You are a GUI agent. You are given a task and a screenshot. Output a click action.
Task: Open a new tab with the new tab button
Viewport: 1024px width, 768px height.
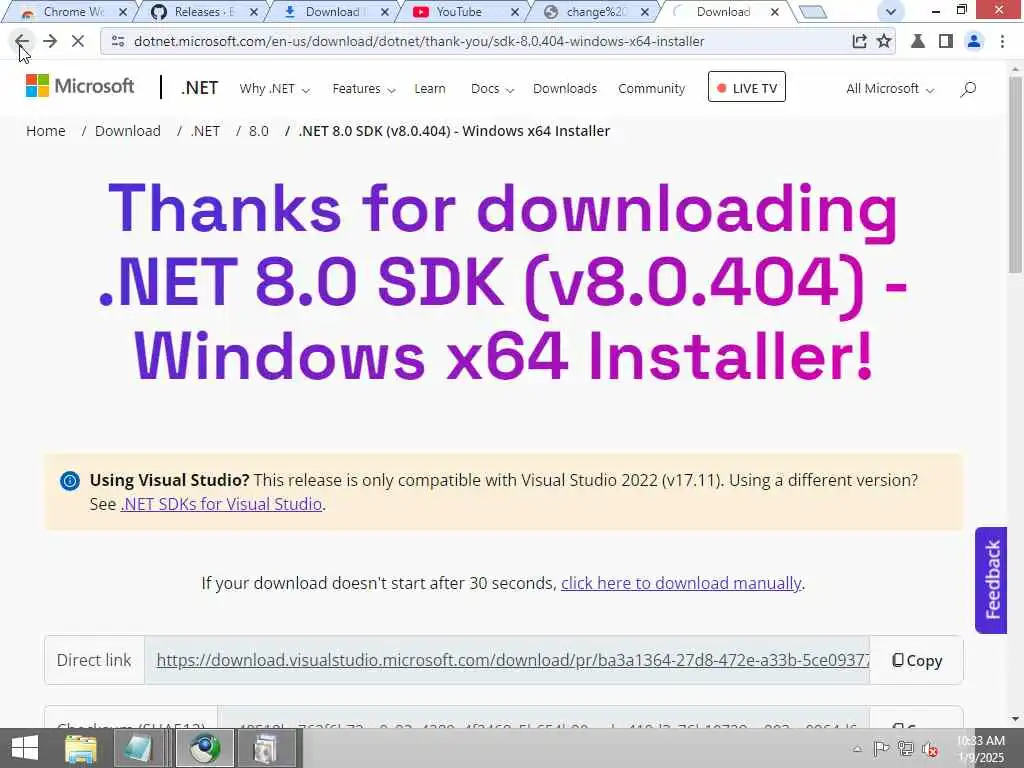[813, 12]
